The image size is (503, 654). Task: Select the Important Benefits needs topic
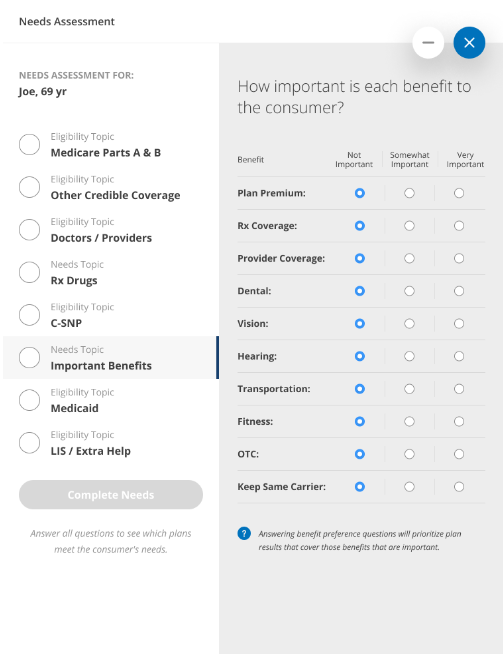pyautogui.click(x=111, y=357)
